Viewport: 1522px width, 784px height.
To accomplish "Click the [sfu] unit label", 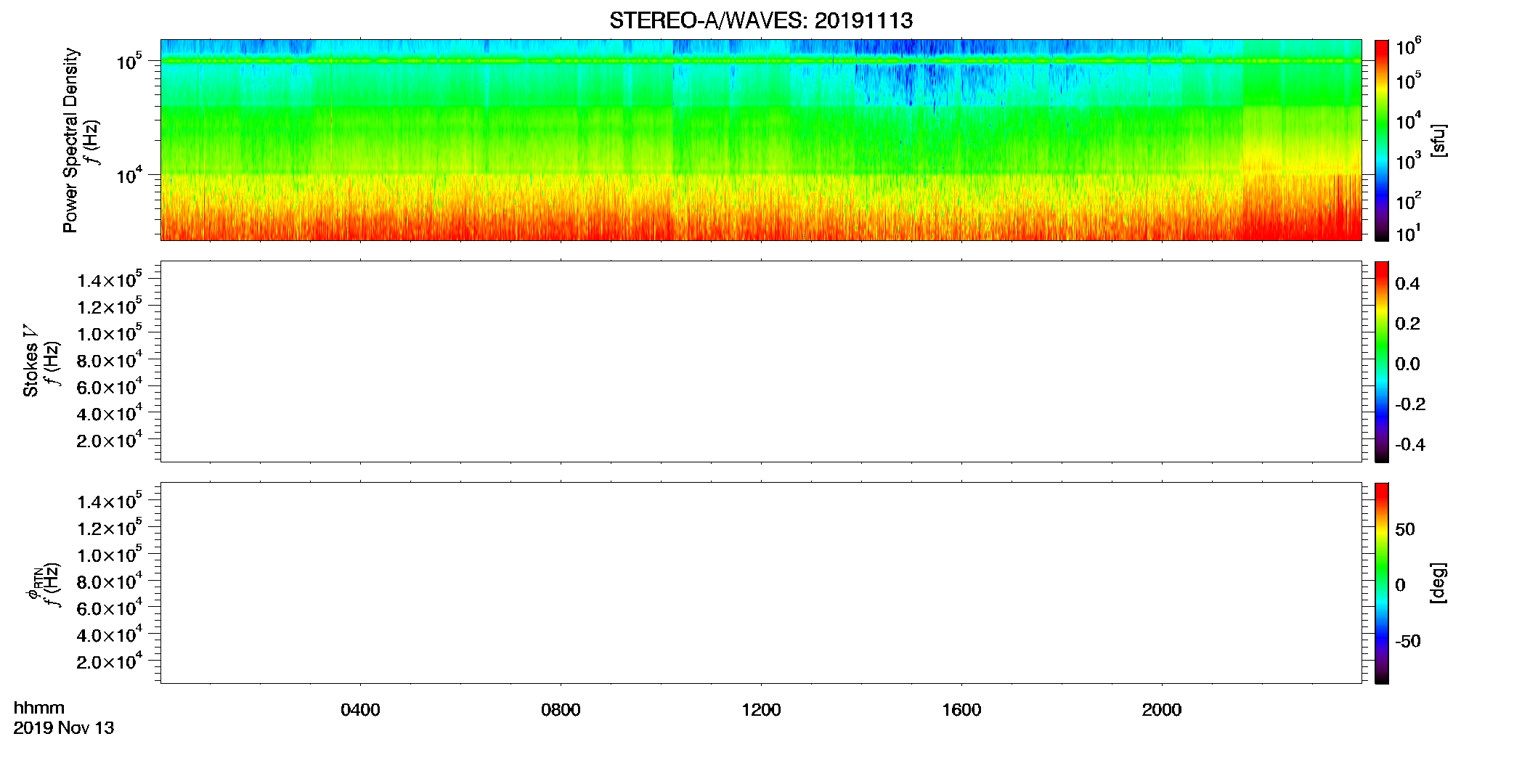I will click(x=1438, y=140).
